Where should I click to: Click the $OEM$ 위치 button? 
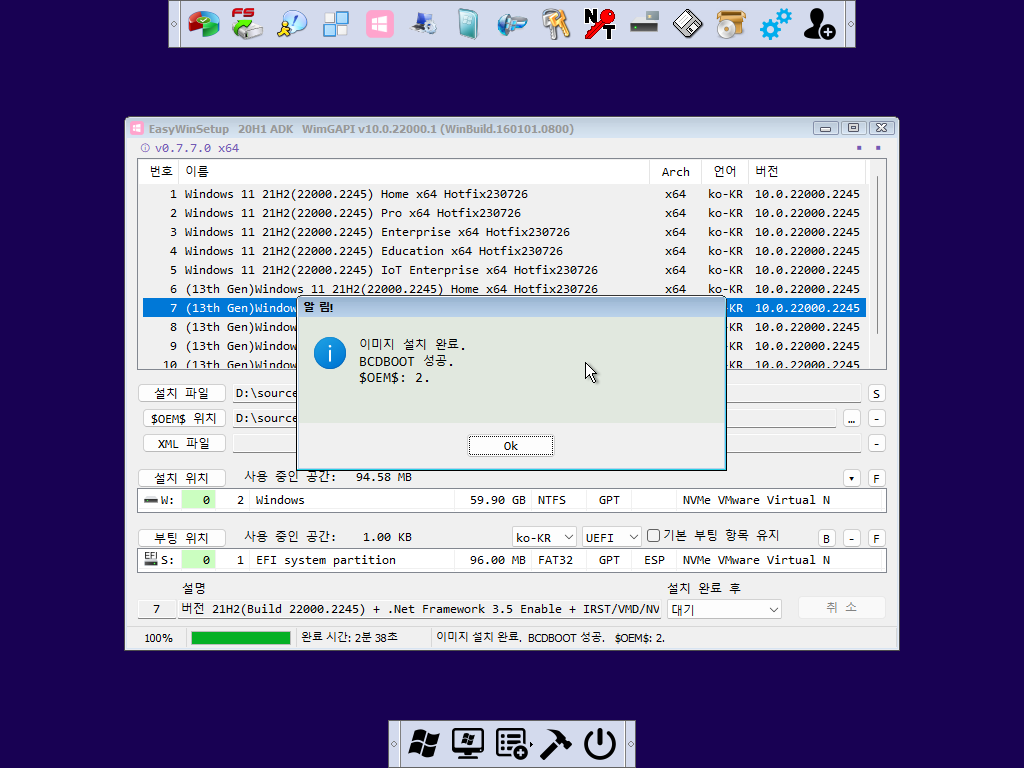[184, 418]
